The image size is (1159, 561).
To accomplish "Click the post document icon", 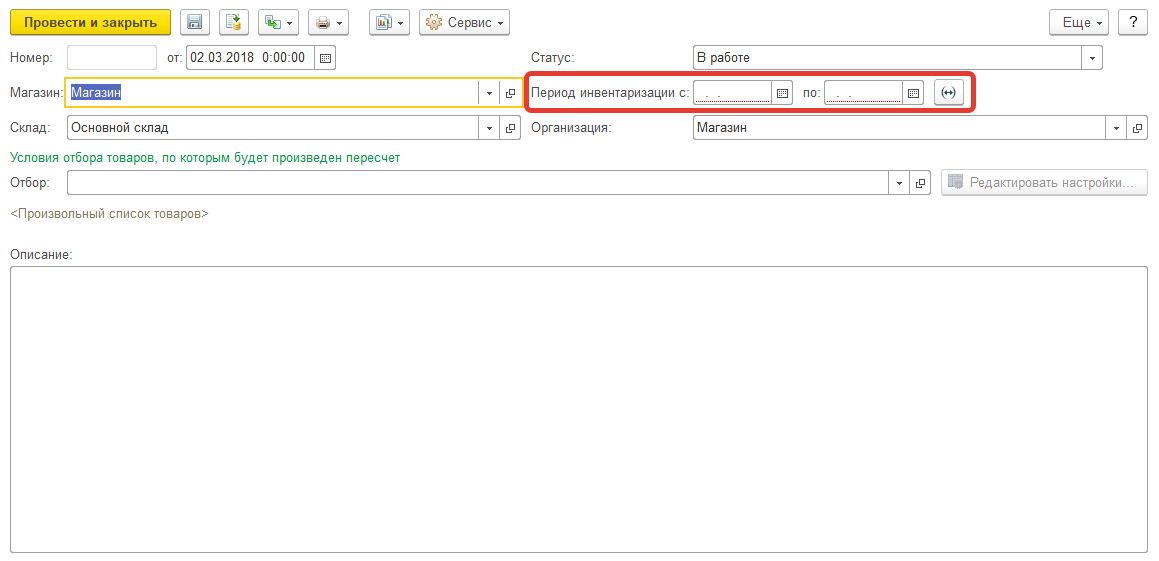I will [234, 23].
